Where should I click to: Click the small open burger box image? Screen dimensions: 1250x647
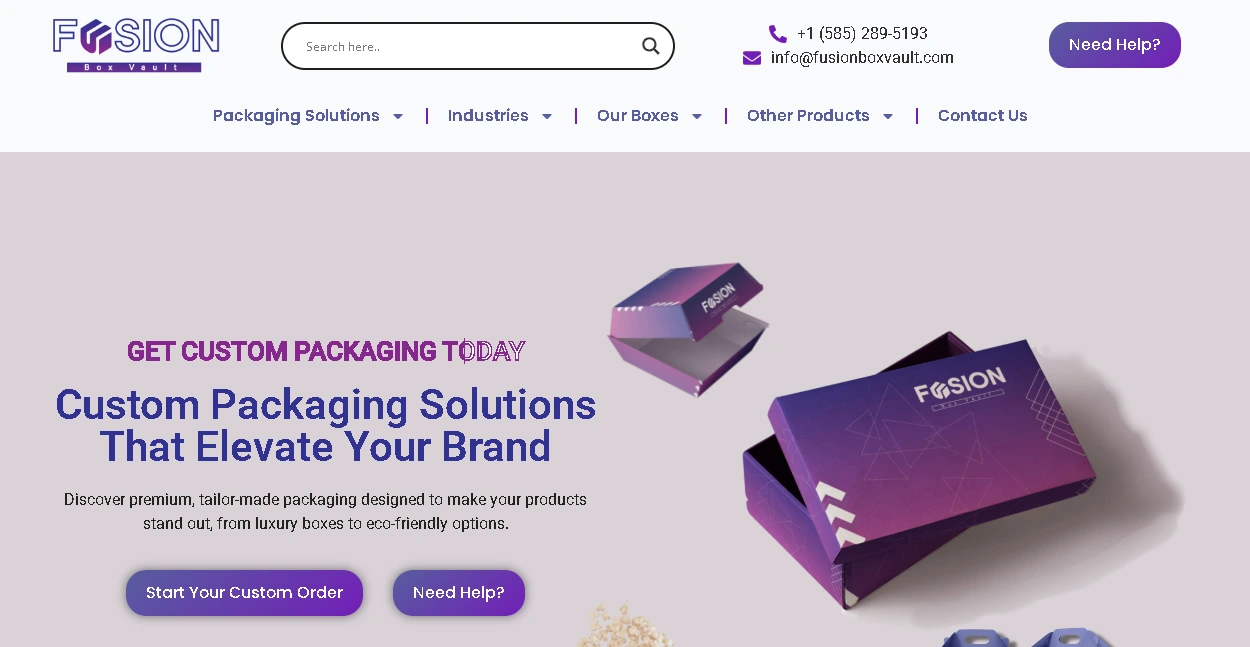click(688, 328)
